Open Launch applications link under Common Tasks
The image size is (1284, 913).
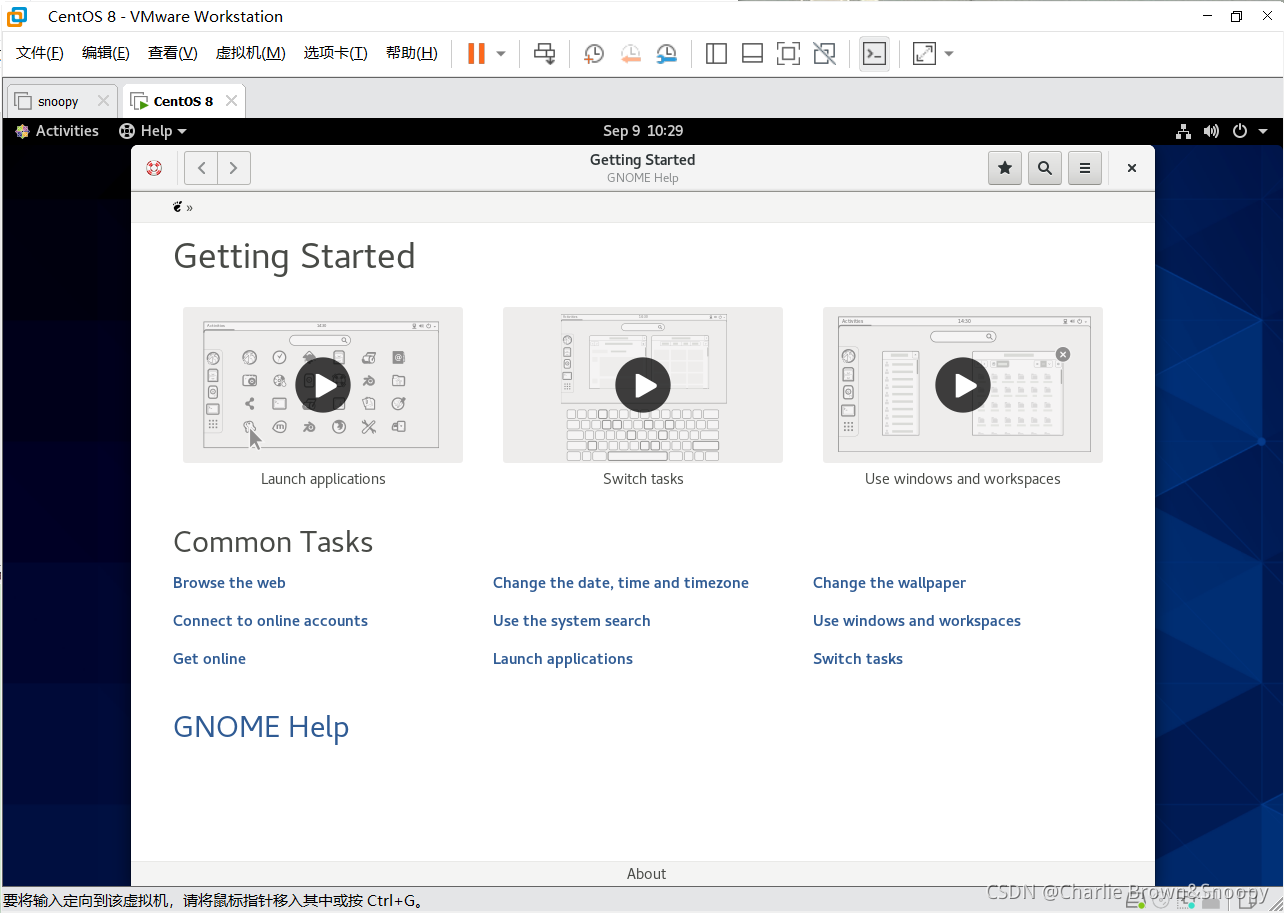pos(562,659)
